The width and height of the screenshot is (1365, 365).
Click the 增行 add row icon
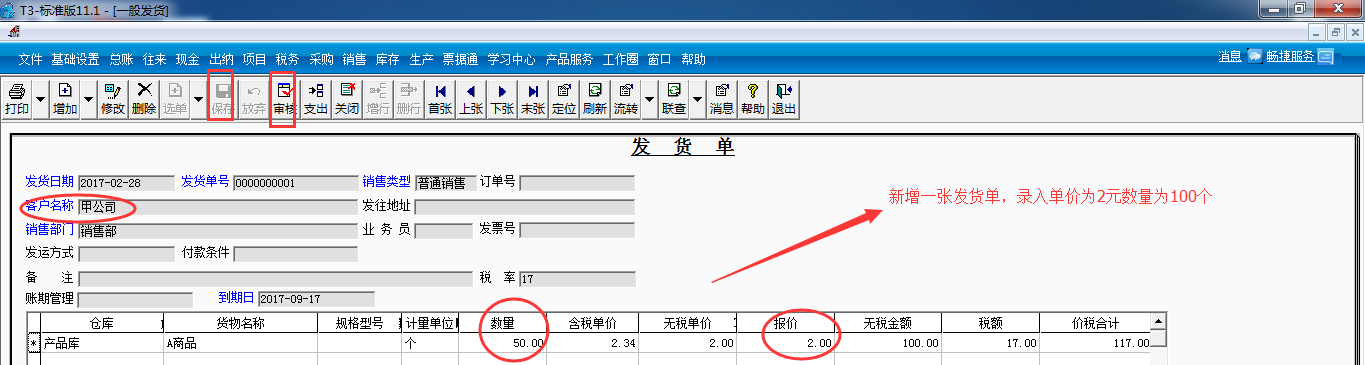click(x=377, y=98)
